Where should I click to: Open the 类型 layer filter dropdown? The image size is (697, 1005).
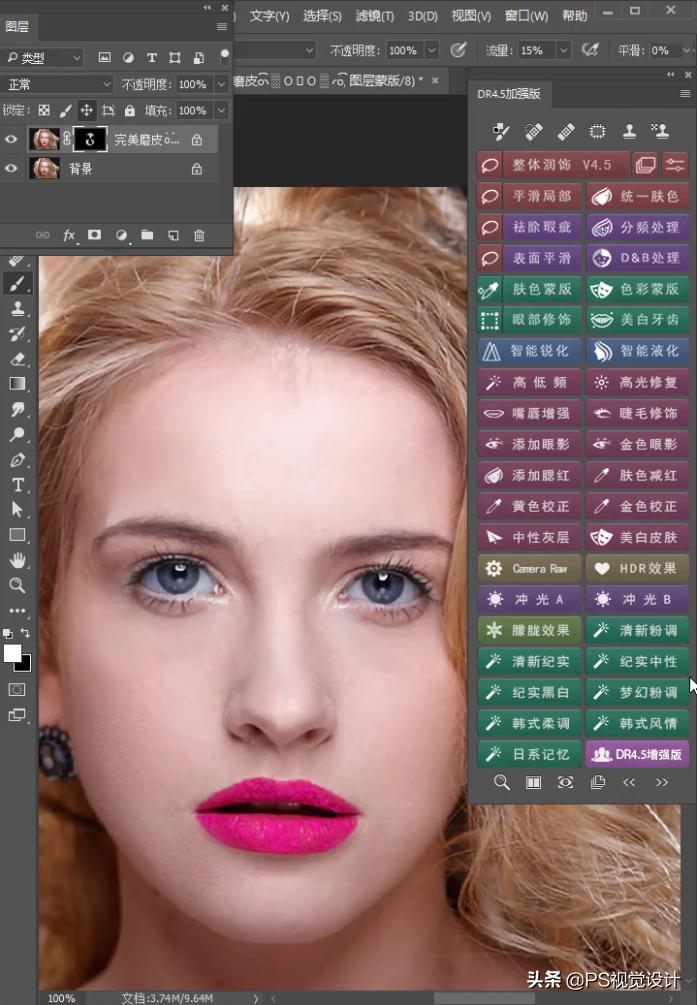pyautogui.click(x=42, y=58)
